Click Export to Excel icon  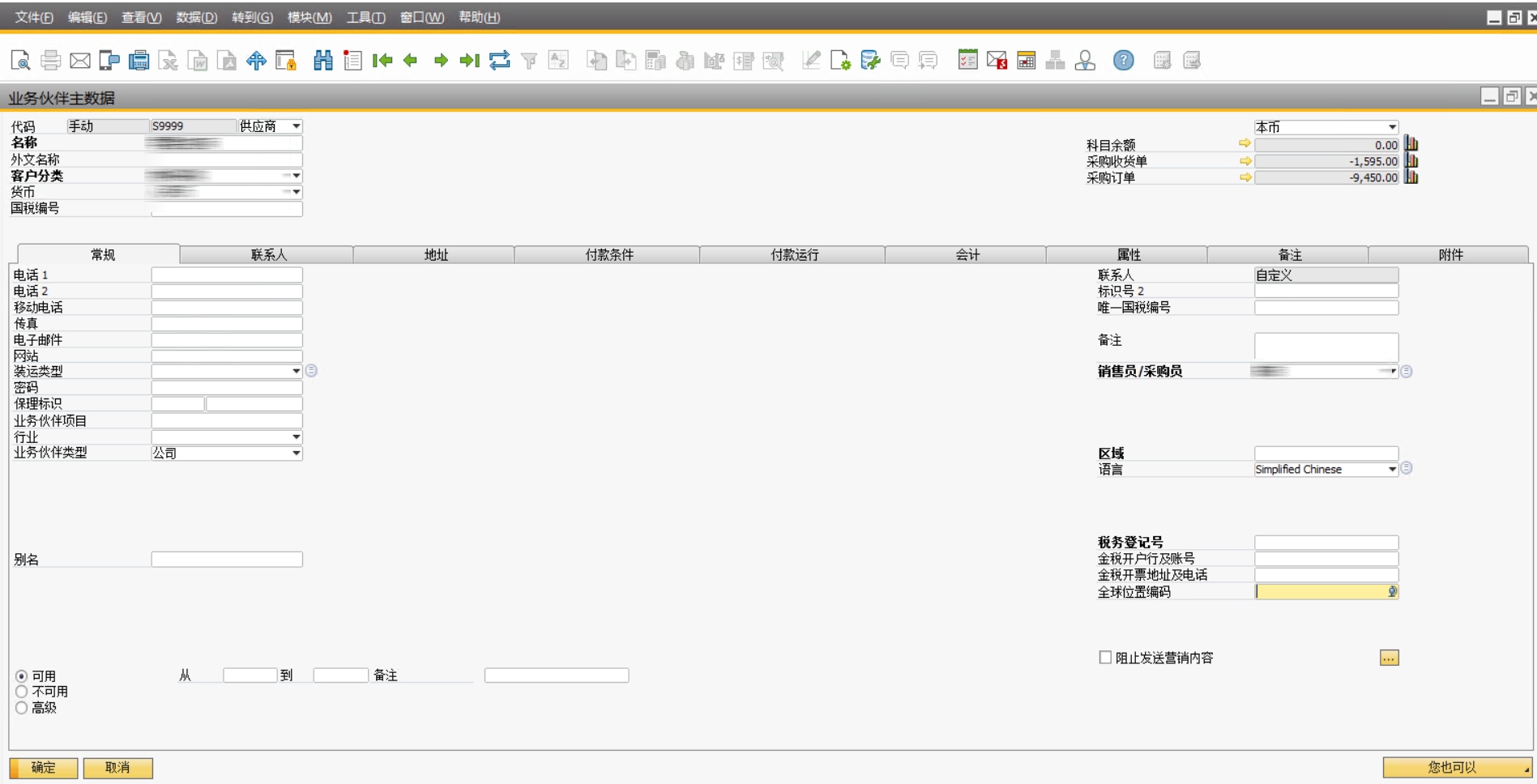click(169, 60)
